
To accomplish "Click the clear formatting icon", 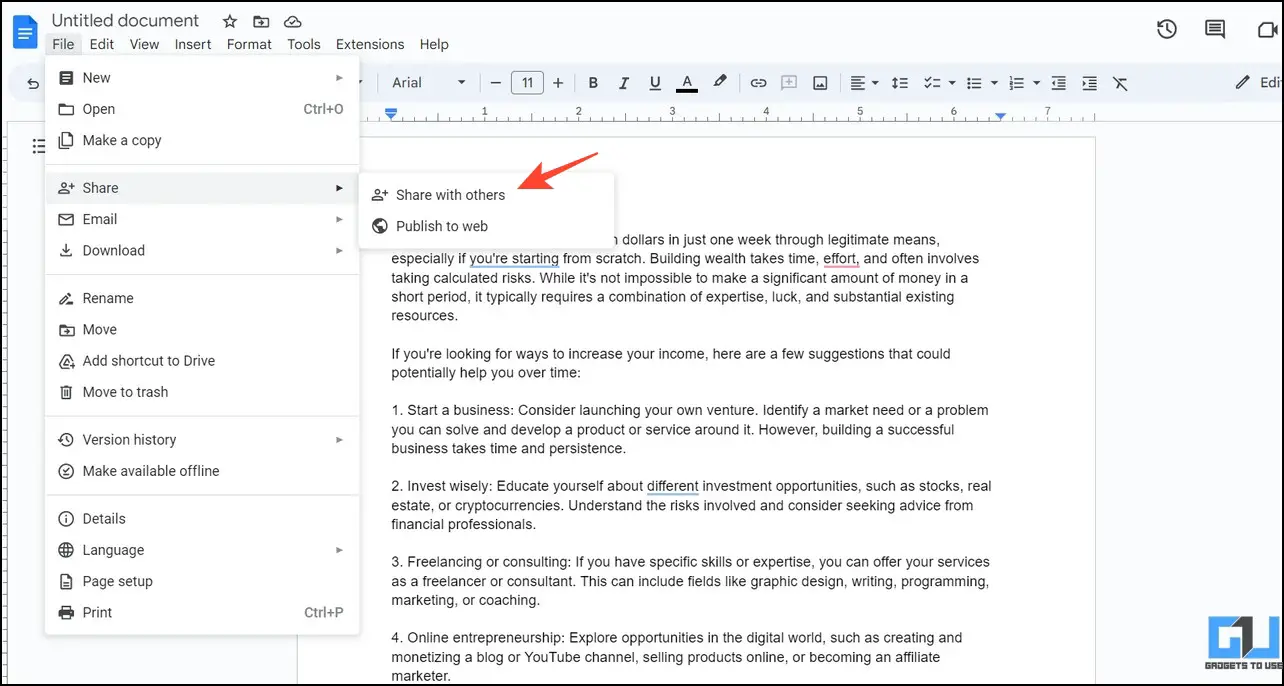I will [1120, 83].
